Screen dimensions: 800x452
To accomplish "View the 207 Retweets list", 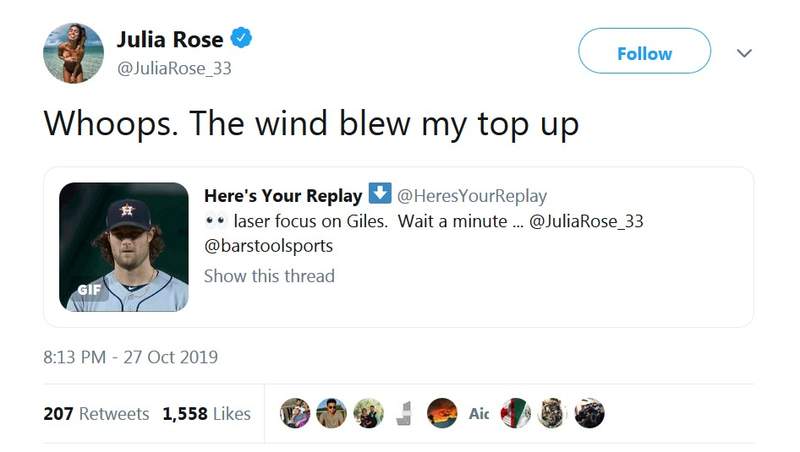I will coord(97,413).
